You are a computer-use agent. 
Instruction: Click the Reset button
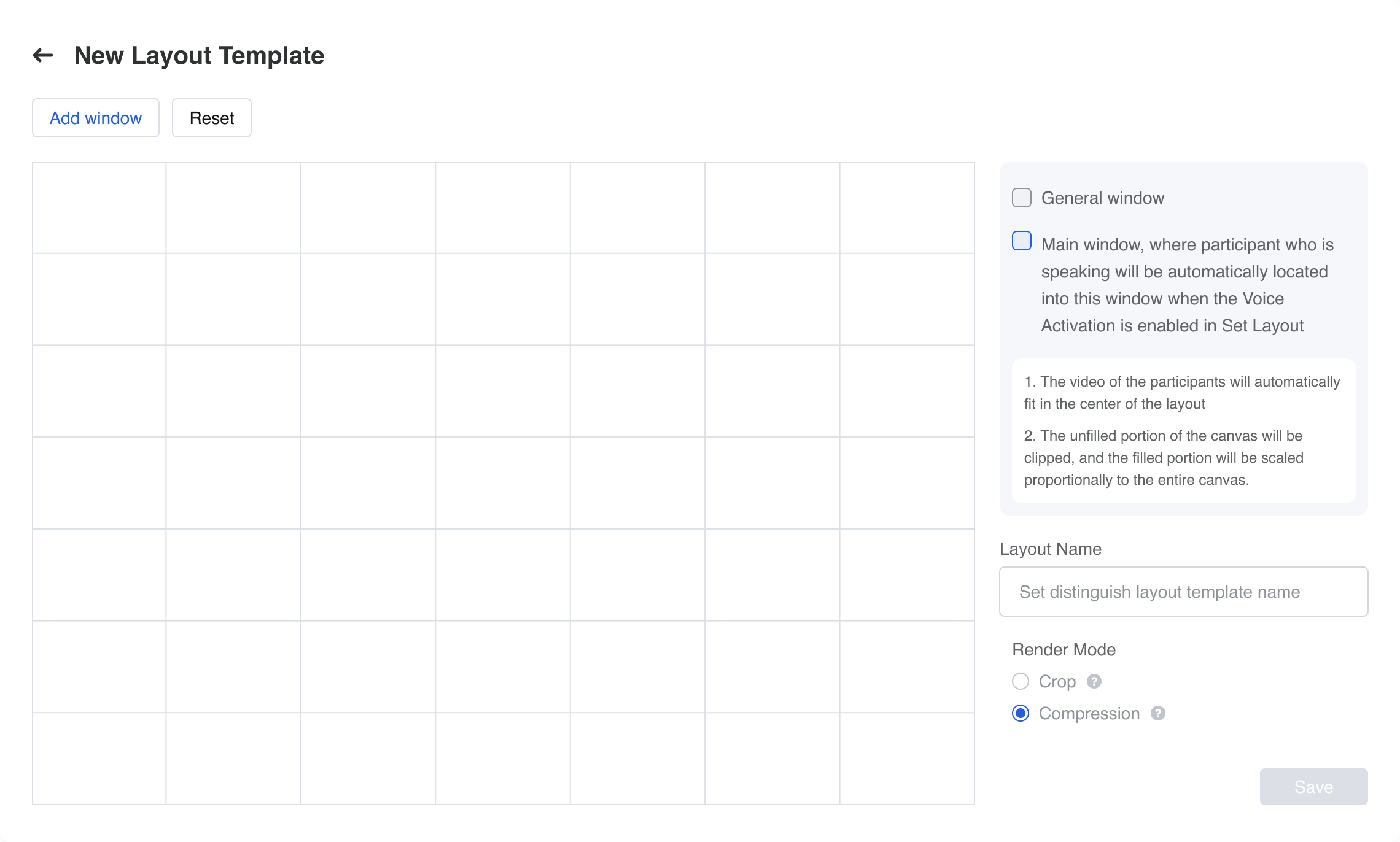point(212,118)
